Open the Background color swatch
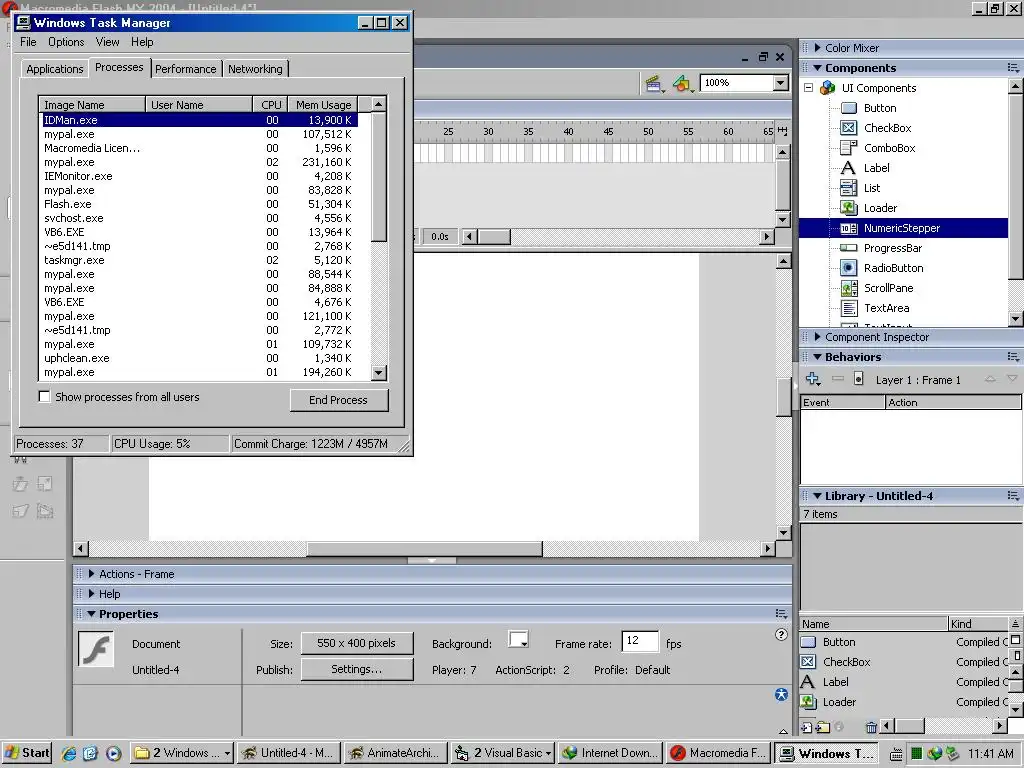 pyautogui.click(x=519, y=639)
